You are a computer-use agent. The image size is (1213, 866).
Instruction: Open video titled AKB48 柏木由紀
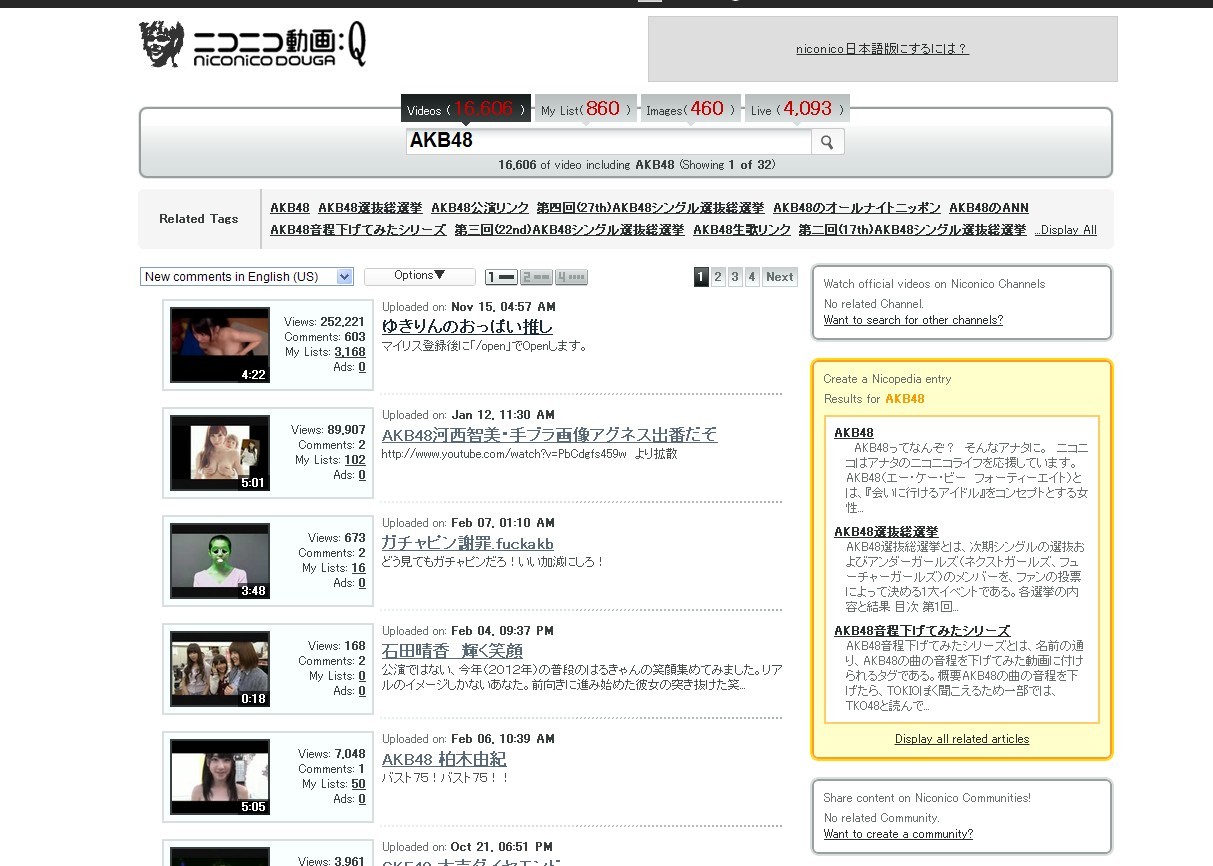pyautogui.click(x=444, y=759)
